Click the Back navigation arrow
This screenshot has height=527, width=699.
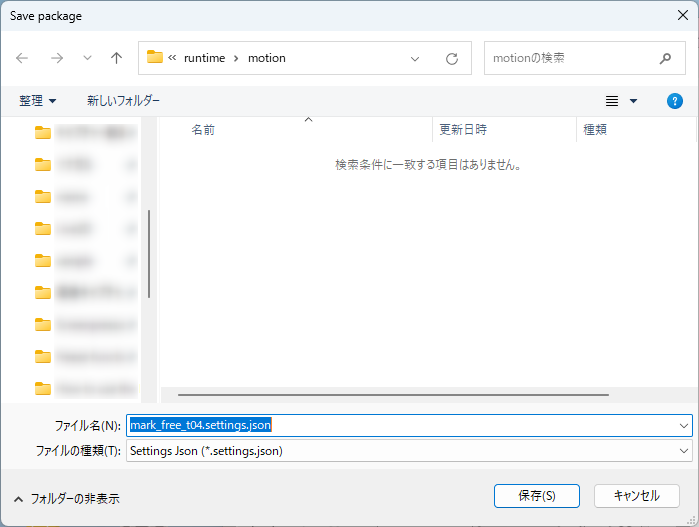pos(23,58)
